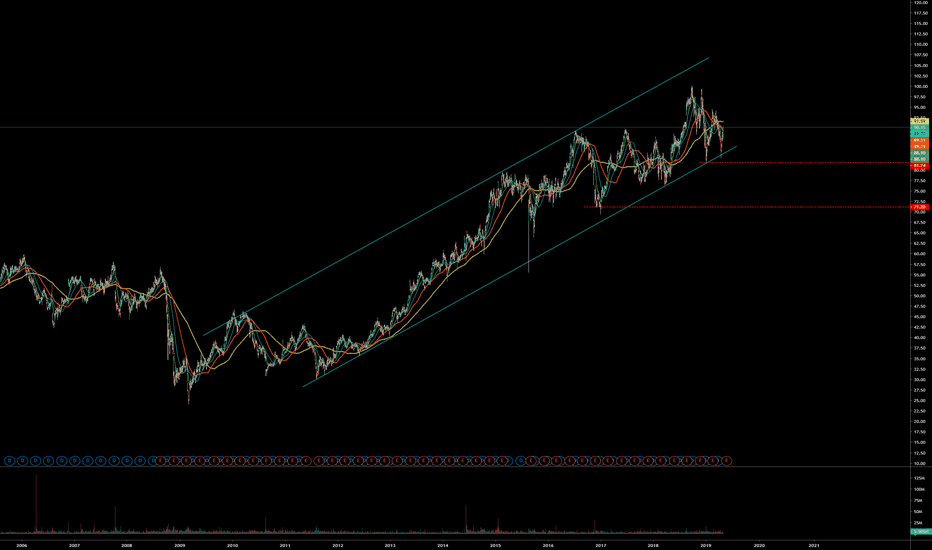The image size is (932, 550).
Task: Click the 95.00 price axis label
Action: click(921, 108)
